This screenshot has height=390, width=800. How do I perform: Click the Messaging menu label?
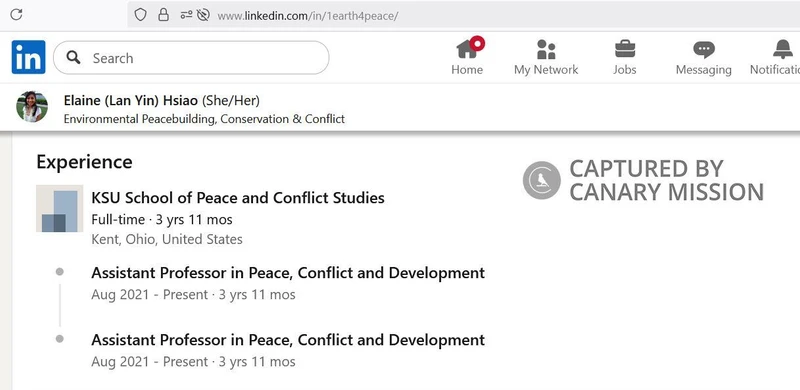[704, 70]
